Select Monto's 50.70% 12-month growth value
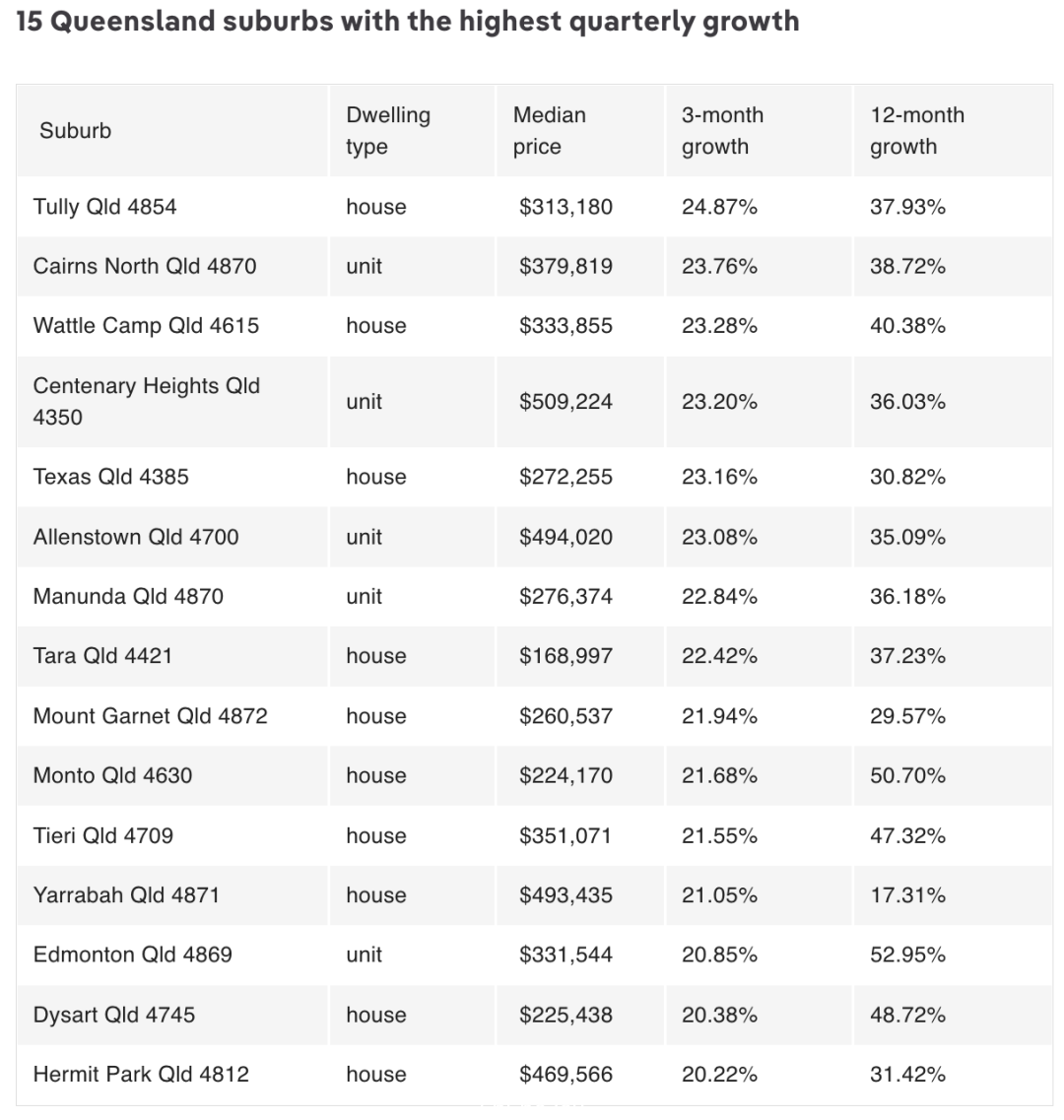 click(x=907, y=775)
